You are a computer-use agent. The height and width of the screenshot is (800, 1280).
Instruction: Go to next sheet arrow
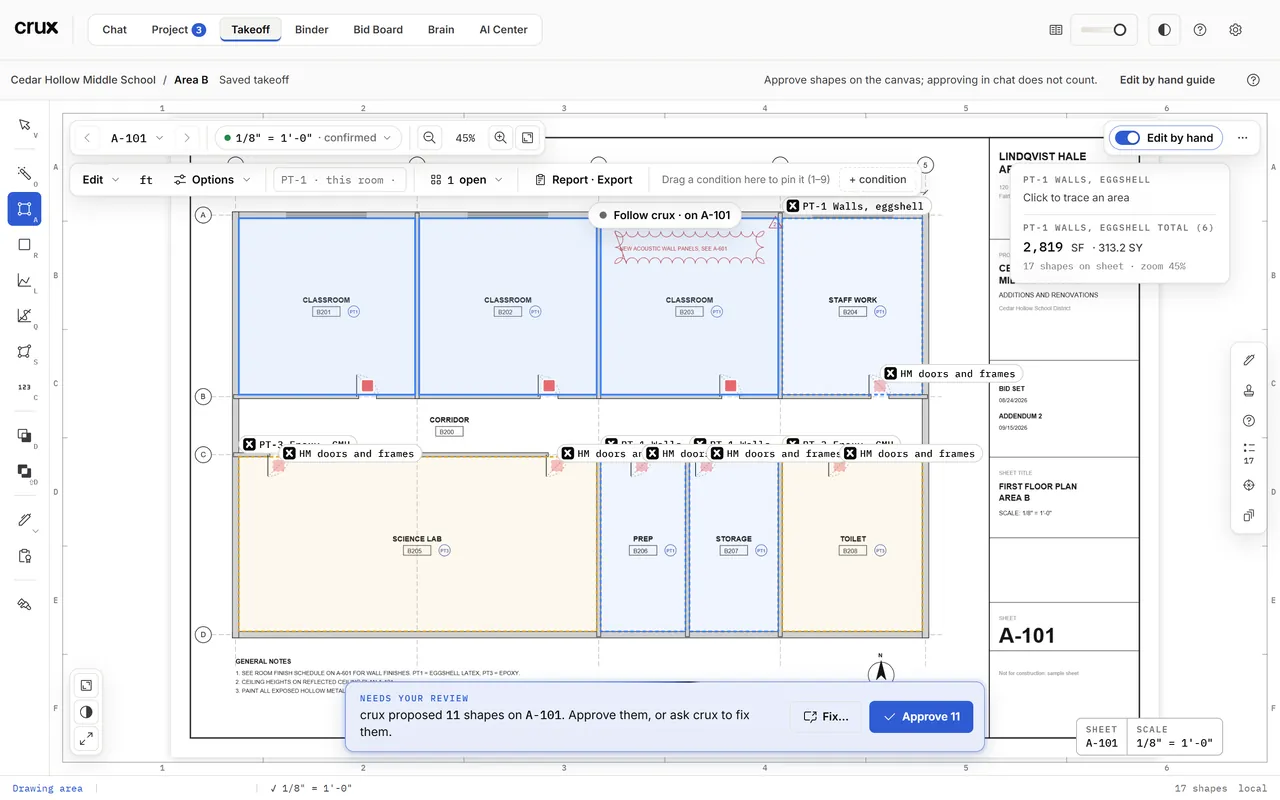pos(186,138)
